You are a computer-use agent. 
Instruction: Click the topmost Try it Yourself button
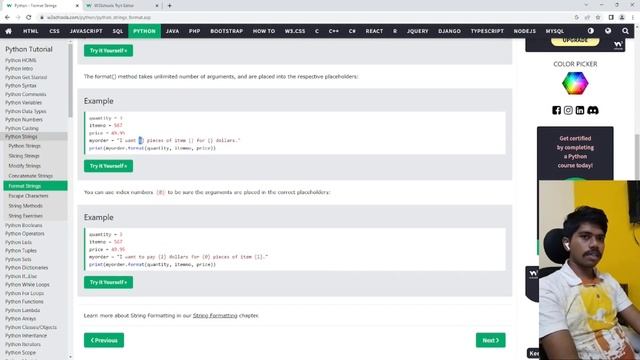pos(108,51)
